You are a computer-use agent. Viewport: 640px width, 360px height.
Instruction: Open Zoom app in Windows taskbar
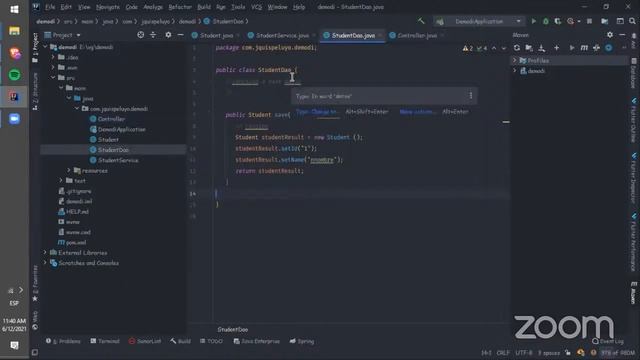point(14,119)
